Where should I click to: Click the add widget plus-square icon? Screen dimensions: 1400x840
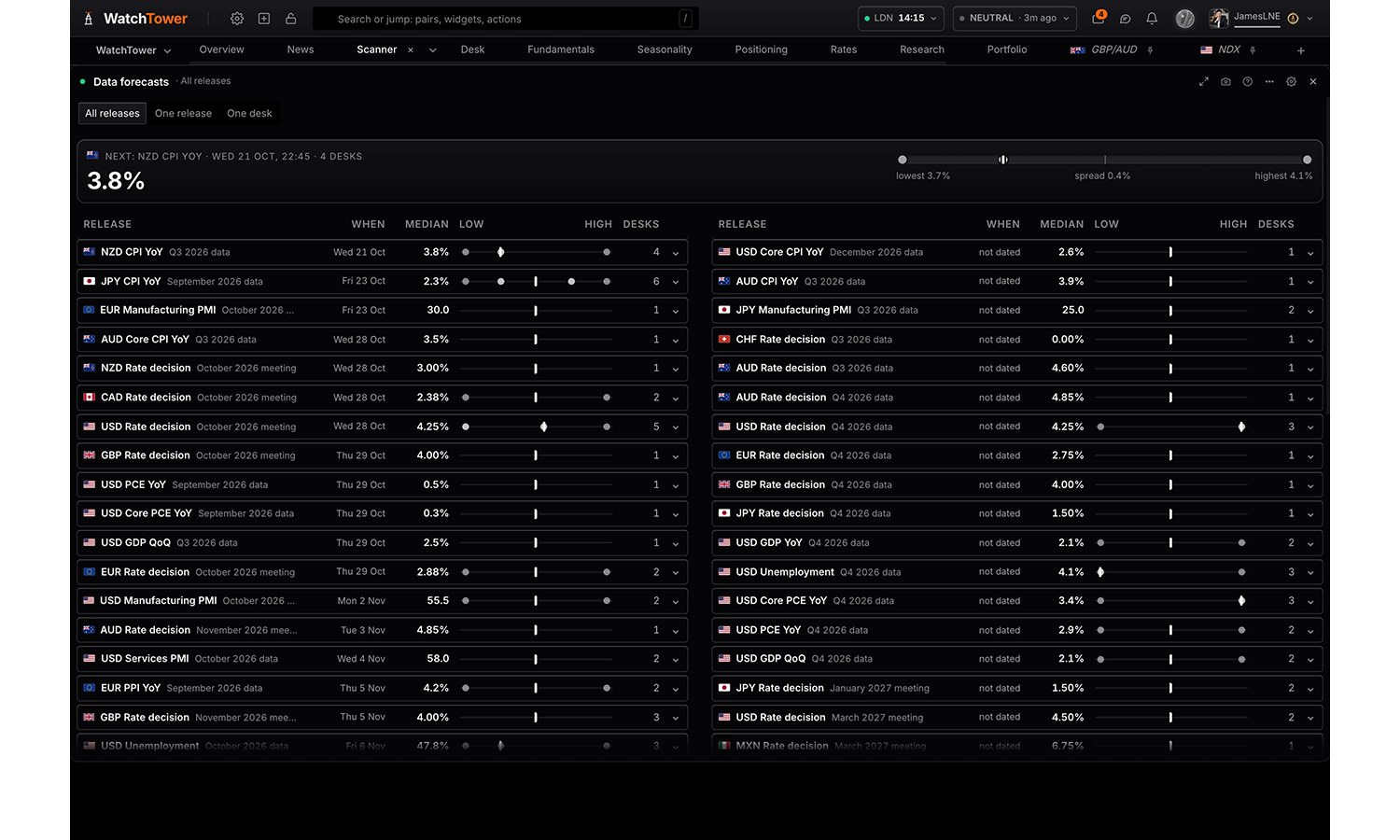pos(264,19)
